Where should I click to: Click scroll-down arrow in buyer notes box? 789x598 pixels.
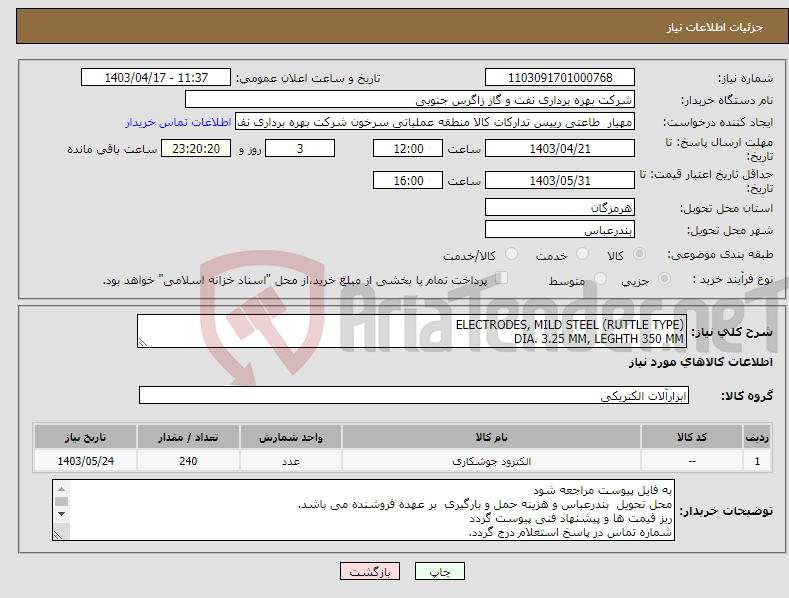pyautogui.click(x=61, y=514)
